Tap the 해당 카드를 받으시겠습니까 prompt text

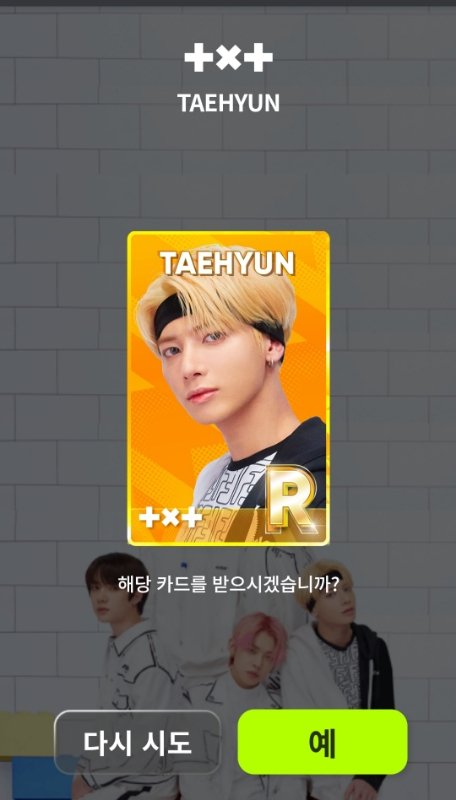(x=229, y=584)
